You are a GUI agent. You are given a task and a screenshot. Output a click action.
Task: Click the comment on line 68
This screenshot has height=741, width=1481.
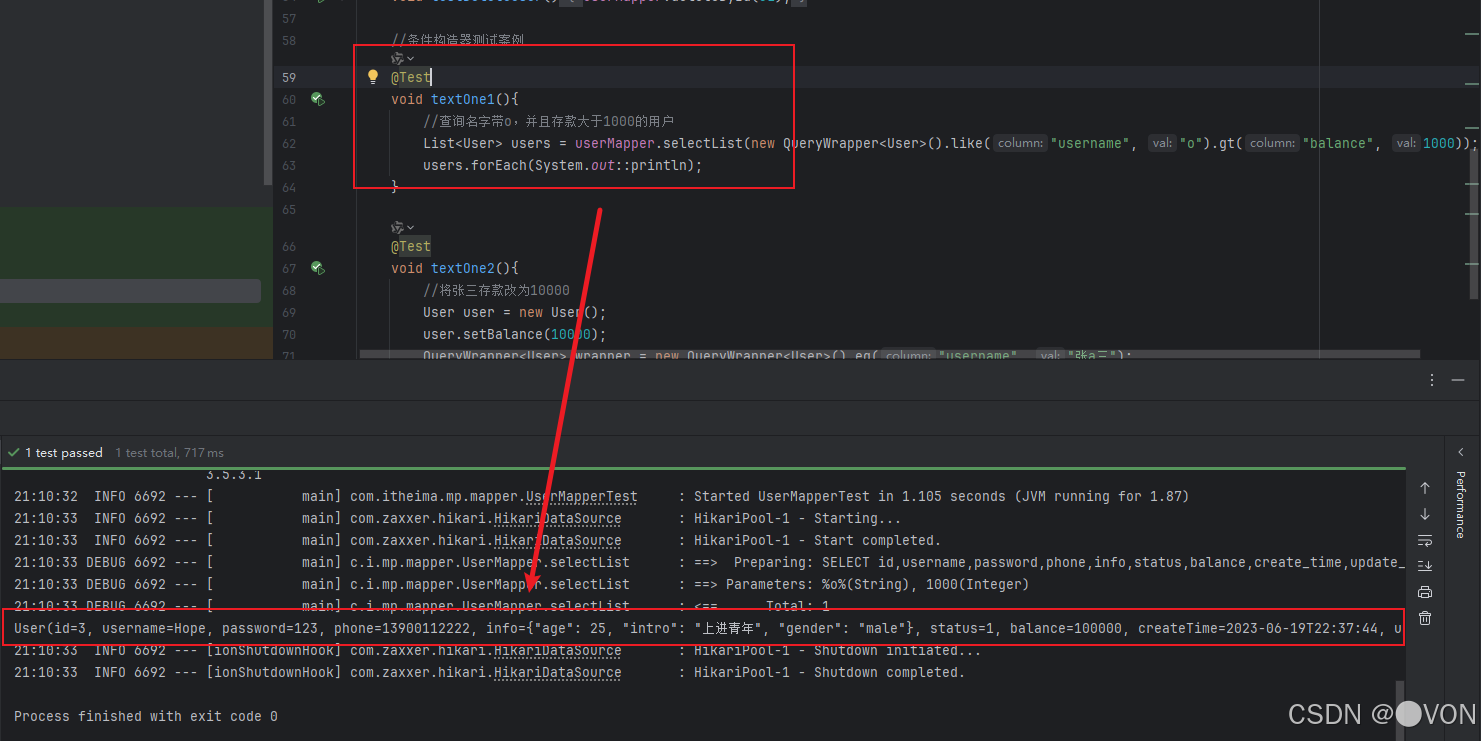click(497, 290)
